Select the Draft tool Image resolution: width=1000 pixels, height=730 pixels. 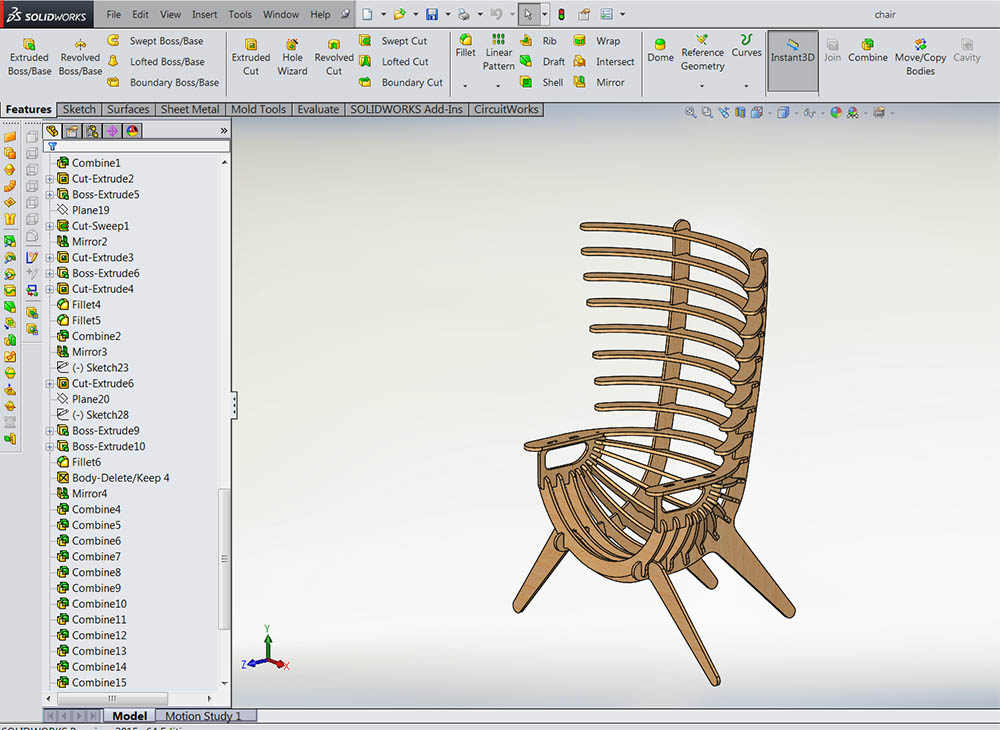tap(543, 61)
